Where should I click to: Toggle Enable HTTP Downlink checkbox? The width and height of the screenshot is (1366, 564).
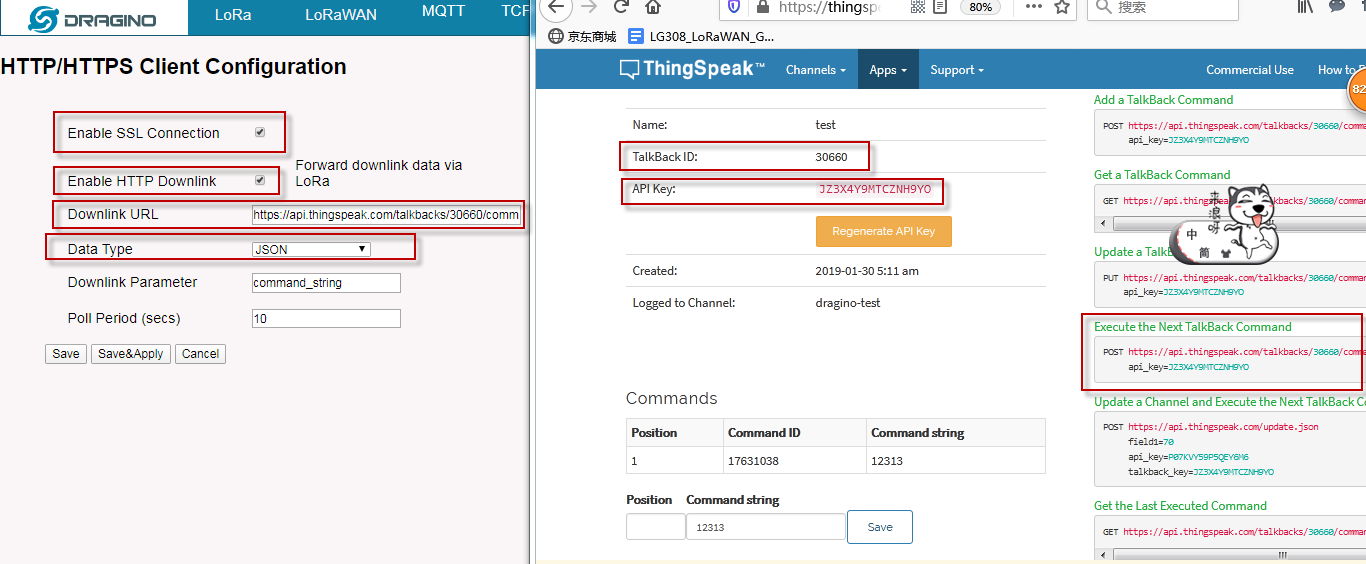click(x=260, y=180)
